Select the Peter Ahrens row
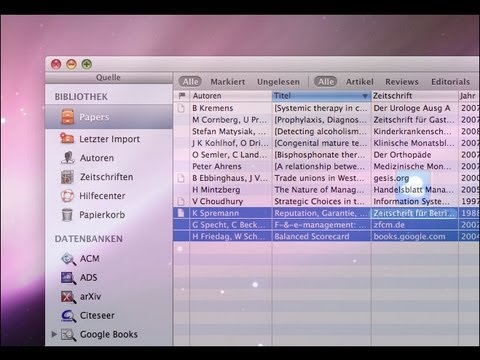 point(327,166)
